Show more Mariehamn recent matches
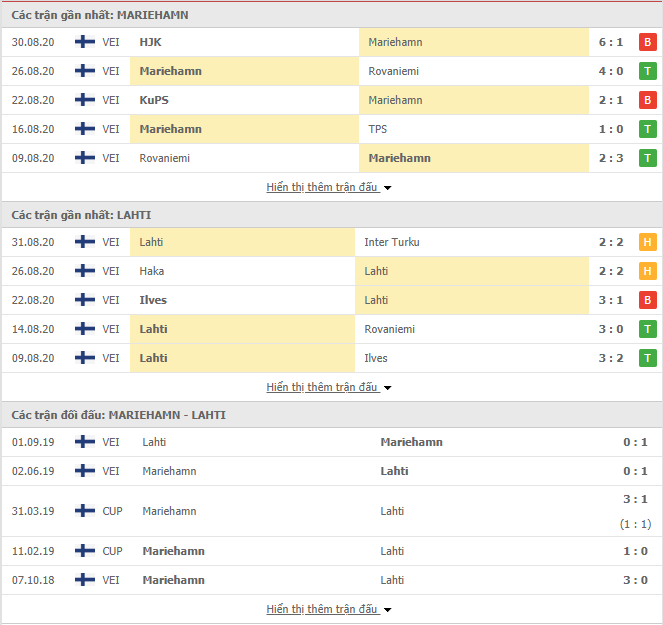This screenshot has height=625, width=663. click(x=329, y=187)
